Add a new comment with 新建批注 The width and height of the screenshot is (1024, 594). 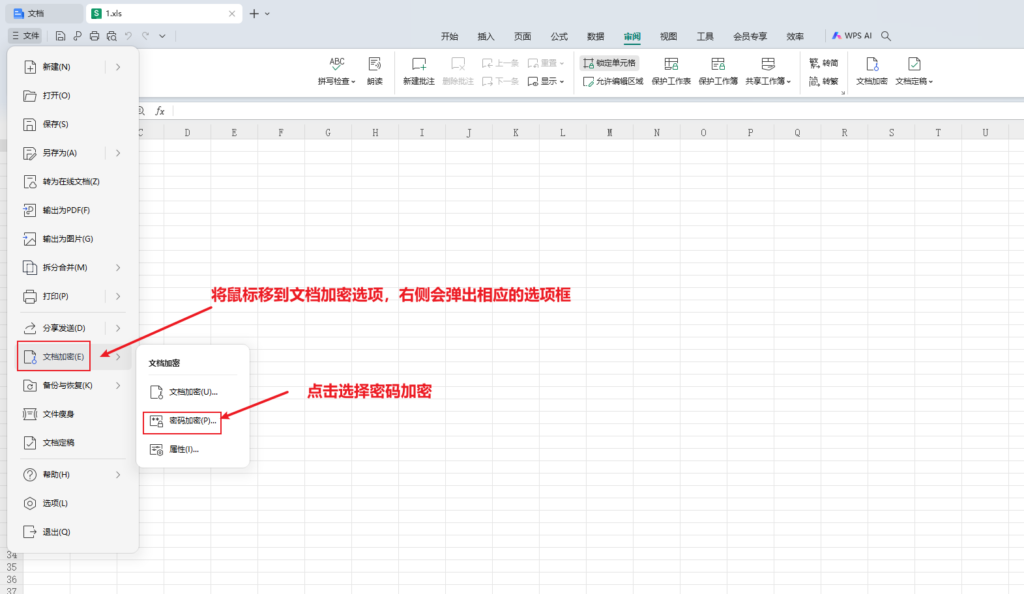(418, 70)
